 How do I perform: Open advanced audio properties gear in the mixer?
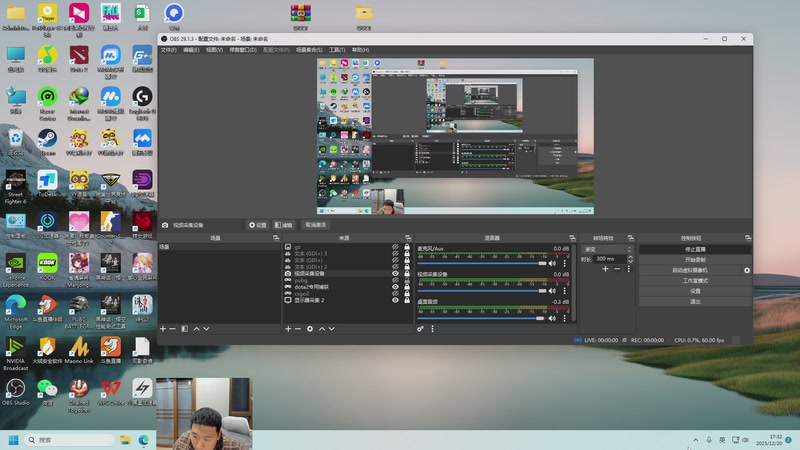(420, 329)
